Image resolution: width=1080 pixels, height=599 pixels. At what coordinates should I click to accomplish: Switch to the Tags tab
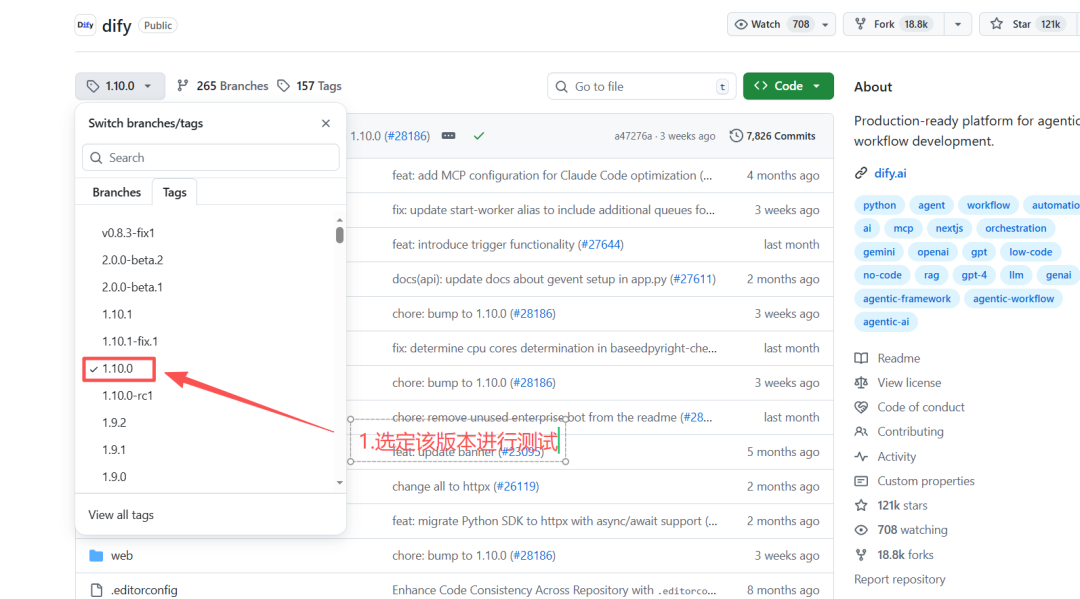coord(174,192)
